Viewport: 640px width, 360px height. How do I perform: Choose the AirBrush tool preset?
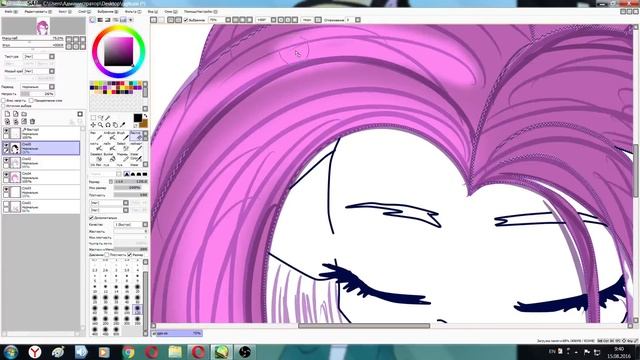109,136
